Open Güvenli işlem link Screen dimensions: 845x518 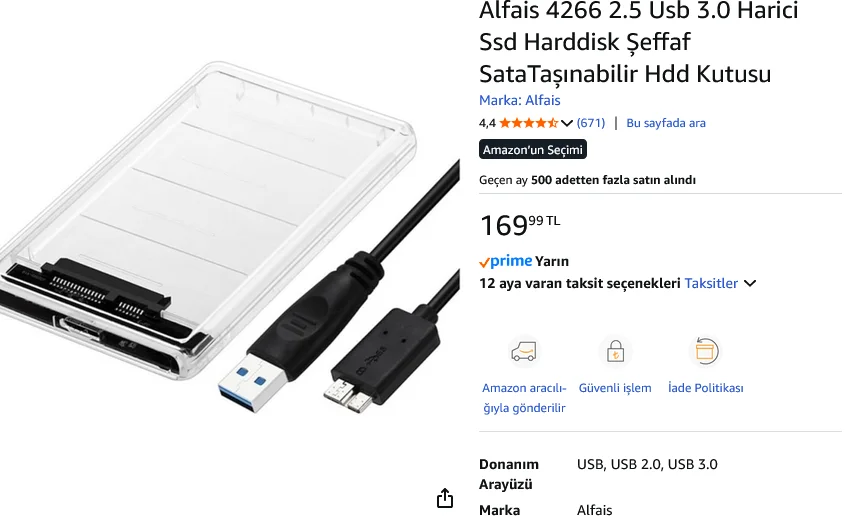click(615, 388)
